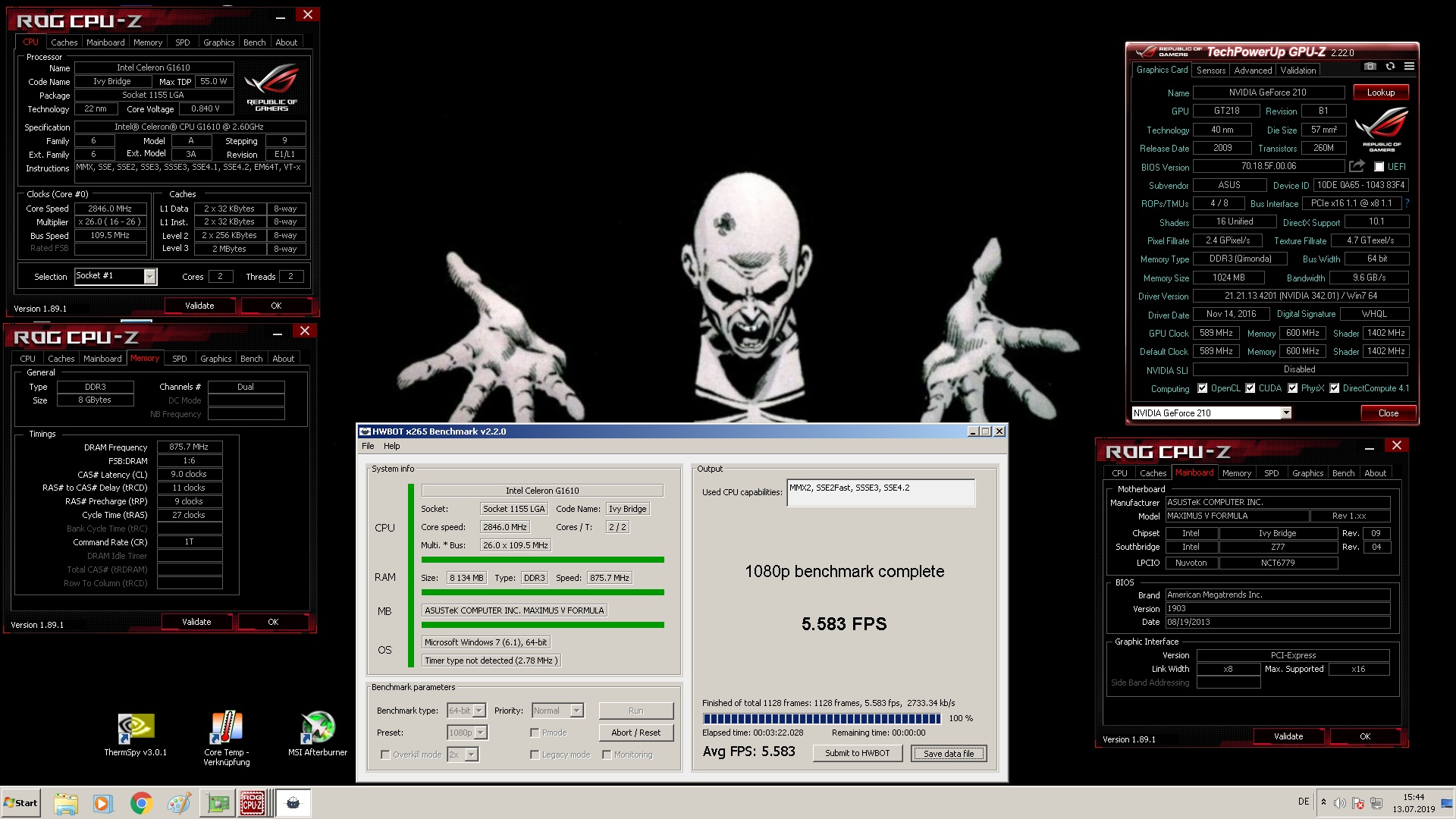Click the DRAM Frequency 875.7 MHz value
The image size is (1456, 819).
point(189,447)
